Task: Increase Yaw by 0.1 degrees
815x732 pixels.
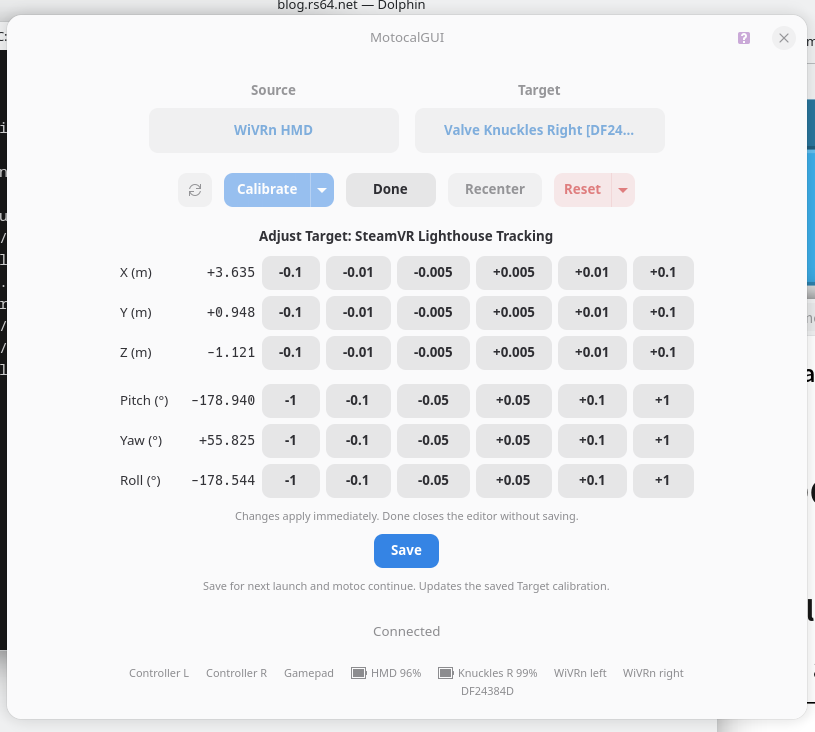Action: tap(592, 441)
